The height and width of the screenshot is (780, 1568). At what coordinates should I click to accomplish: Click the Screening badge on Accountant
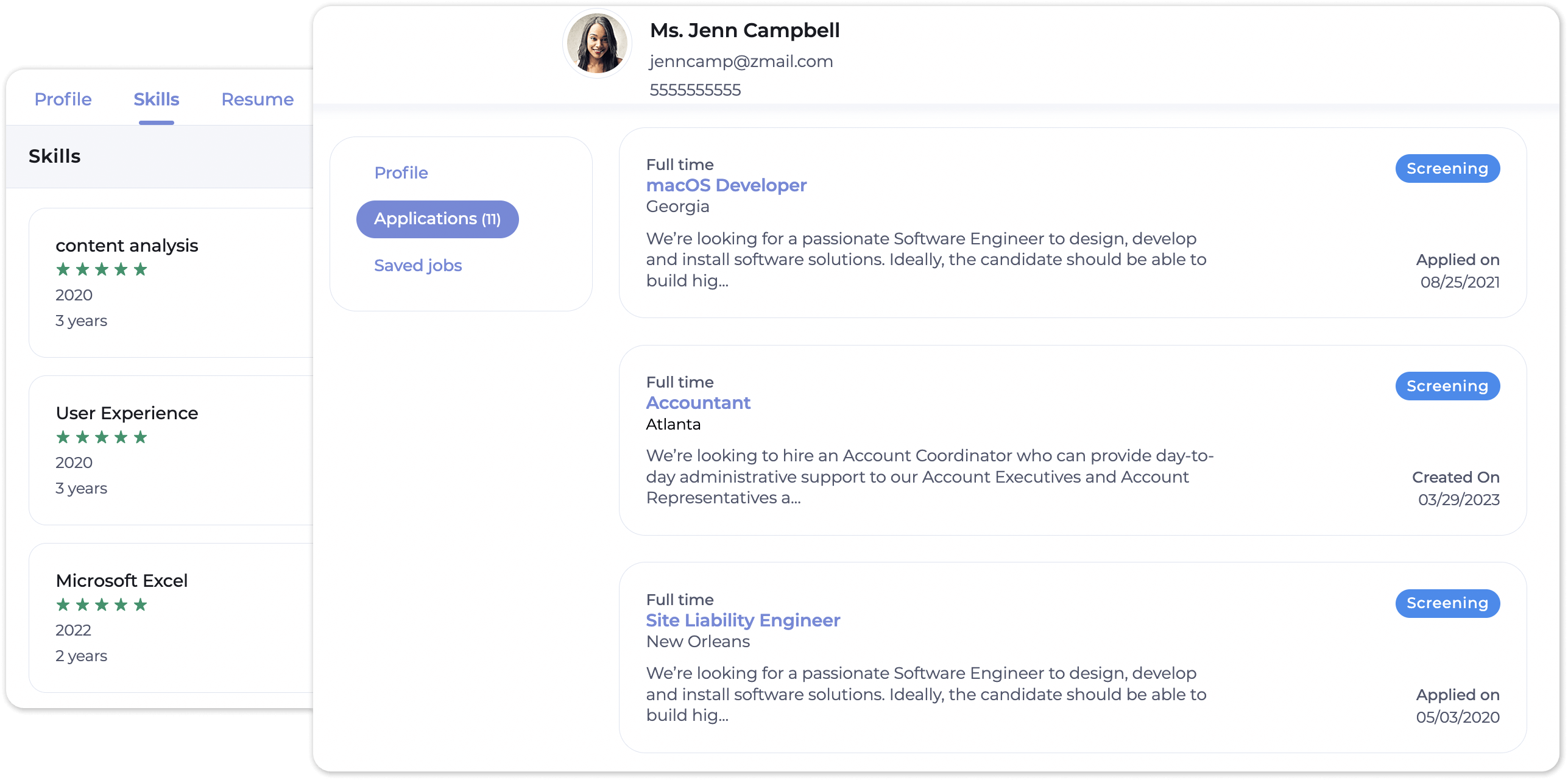pyautogui.click(x=1447, y=386)
